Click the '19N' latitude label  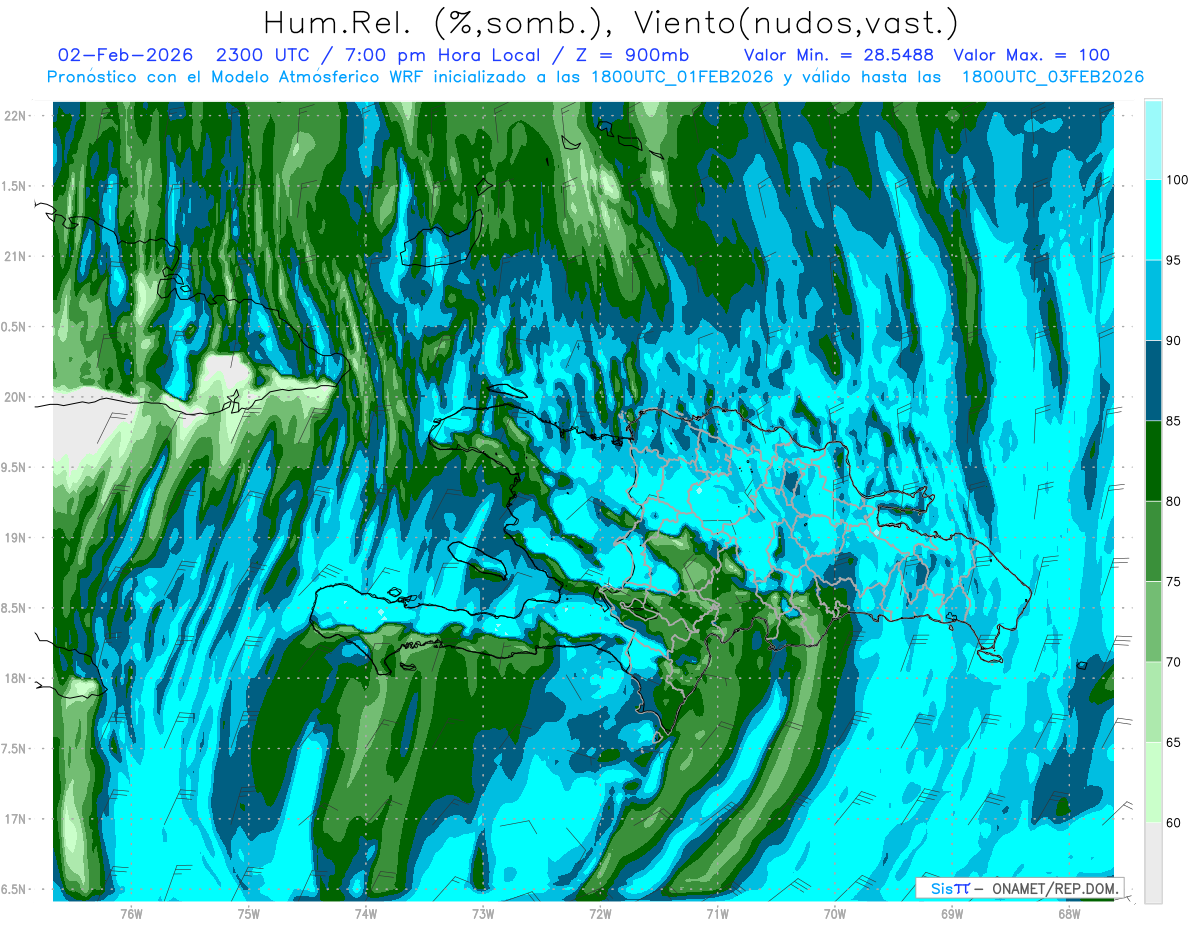click(15, 538)
